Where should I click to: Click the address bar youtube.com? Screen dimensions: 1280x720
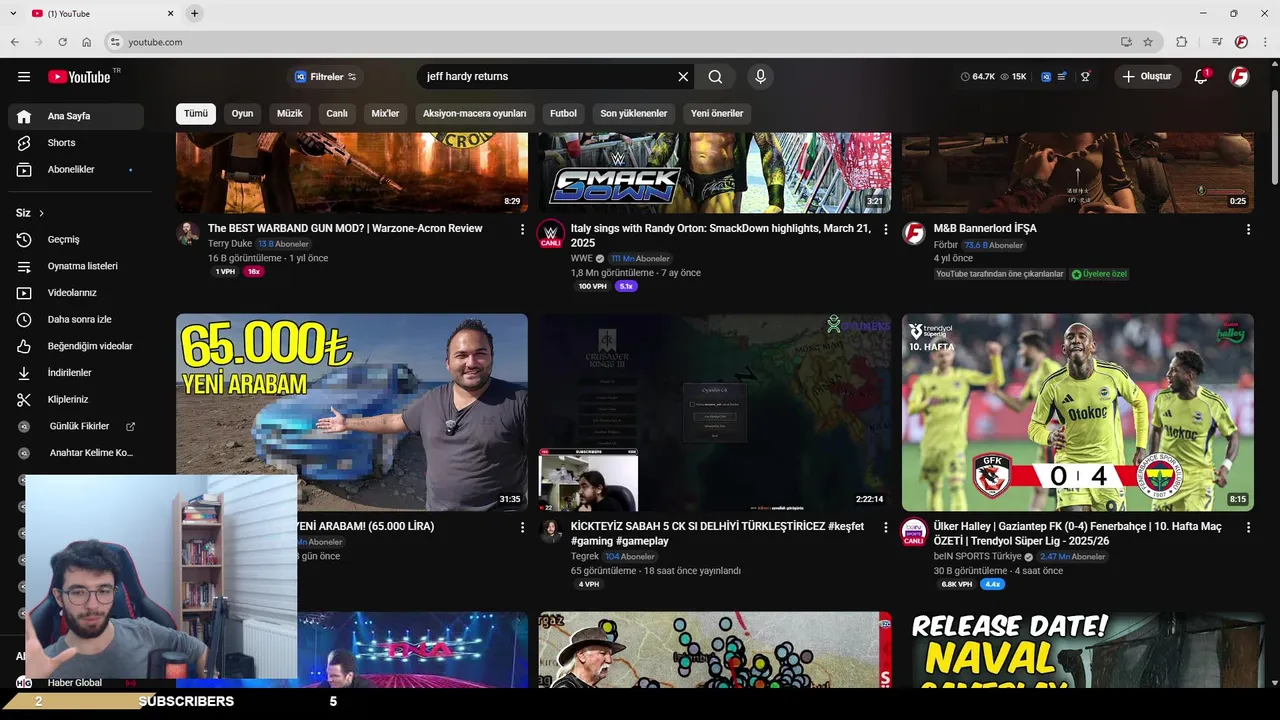(x=155, y=42)
